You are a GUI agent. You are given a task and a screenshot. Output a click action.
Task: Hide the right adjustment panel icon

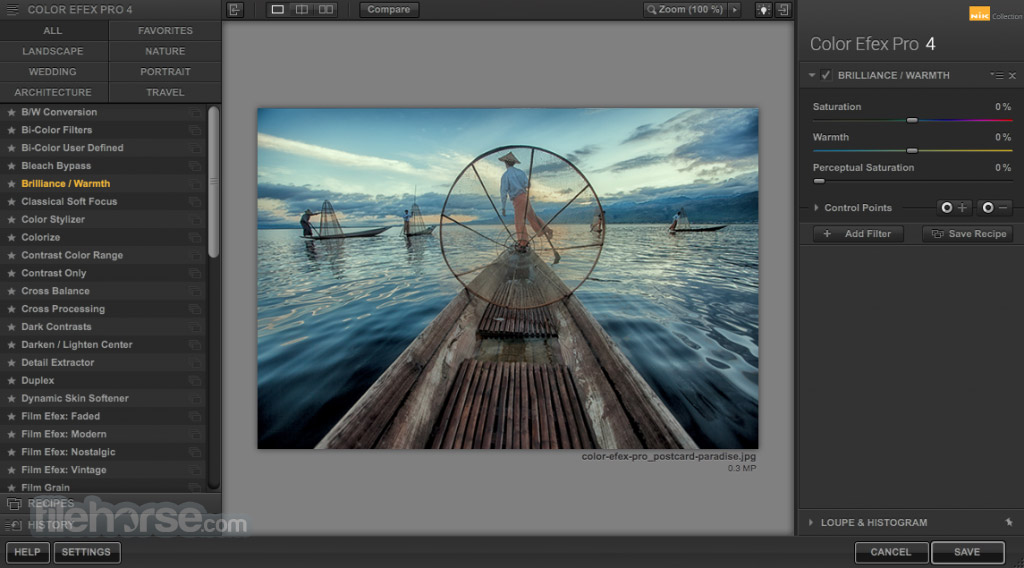(783, 10)
